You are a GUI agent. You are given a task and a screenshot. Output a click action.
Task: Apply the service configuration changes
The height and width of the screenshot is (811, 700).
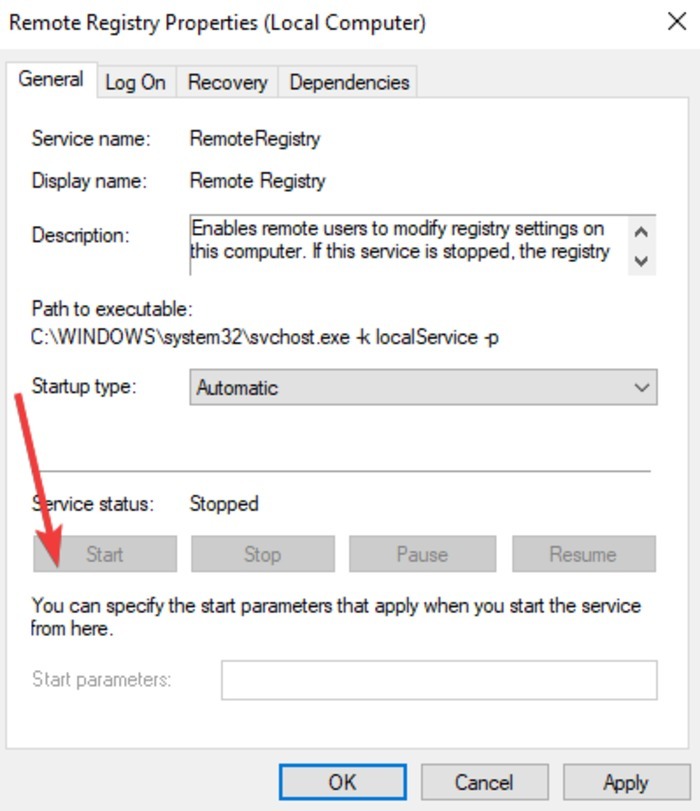627,783
